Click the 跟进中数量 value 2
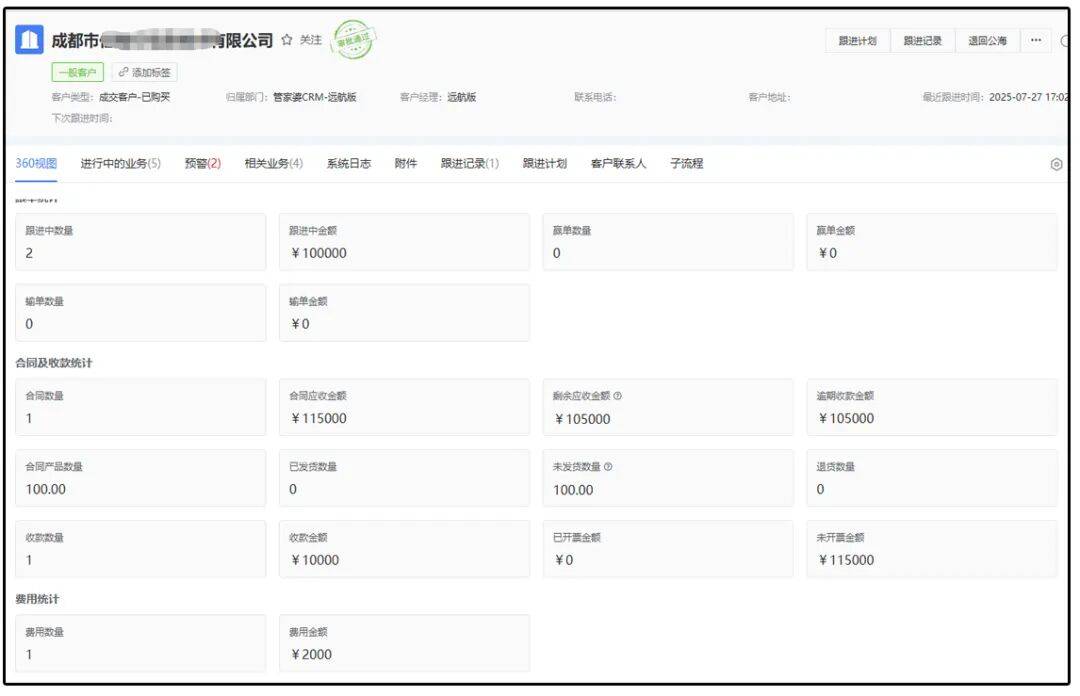Image resolution: width=1080 pixels, height=696 pixels. pos(29,253)
